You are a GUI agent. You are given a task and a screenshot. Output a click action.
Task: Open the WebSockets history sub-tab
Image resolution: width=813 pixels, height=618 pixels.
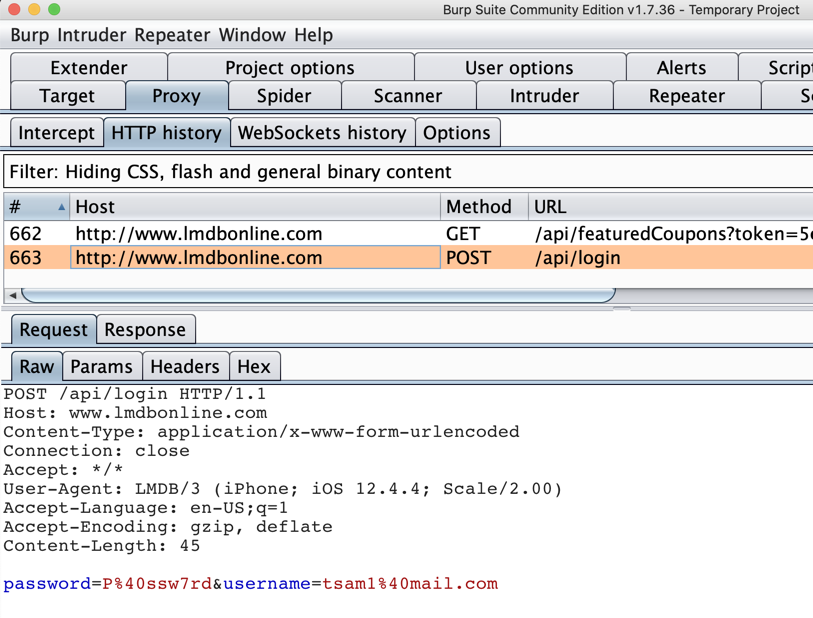(322, 133)
